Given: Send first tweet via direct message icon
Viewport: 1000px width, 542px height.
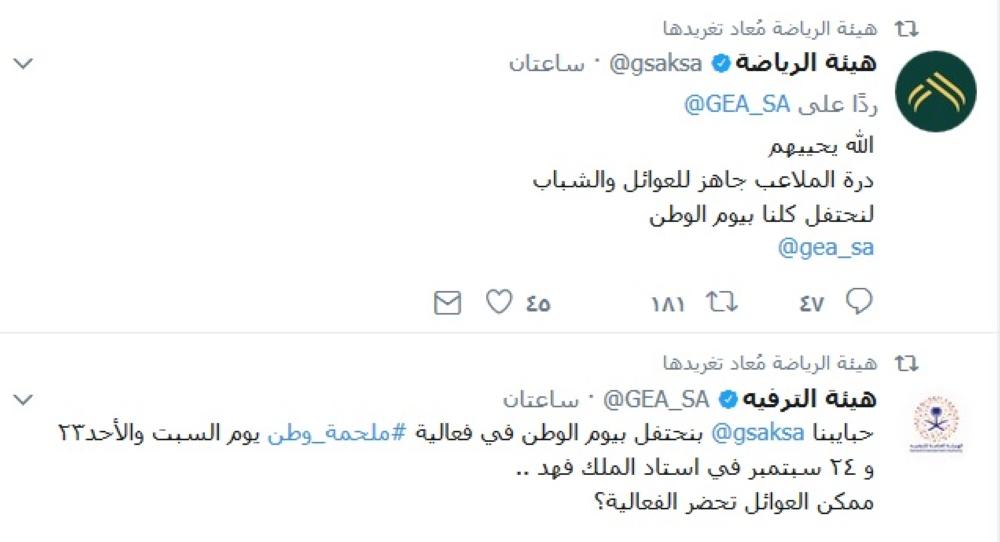Looking at the screenshot, I should pyautogui.click(x=447, y=301).
